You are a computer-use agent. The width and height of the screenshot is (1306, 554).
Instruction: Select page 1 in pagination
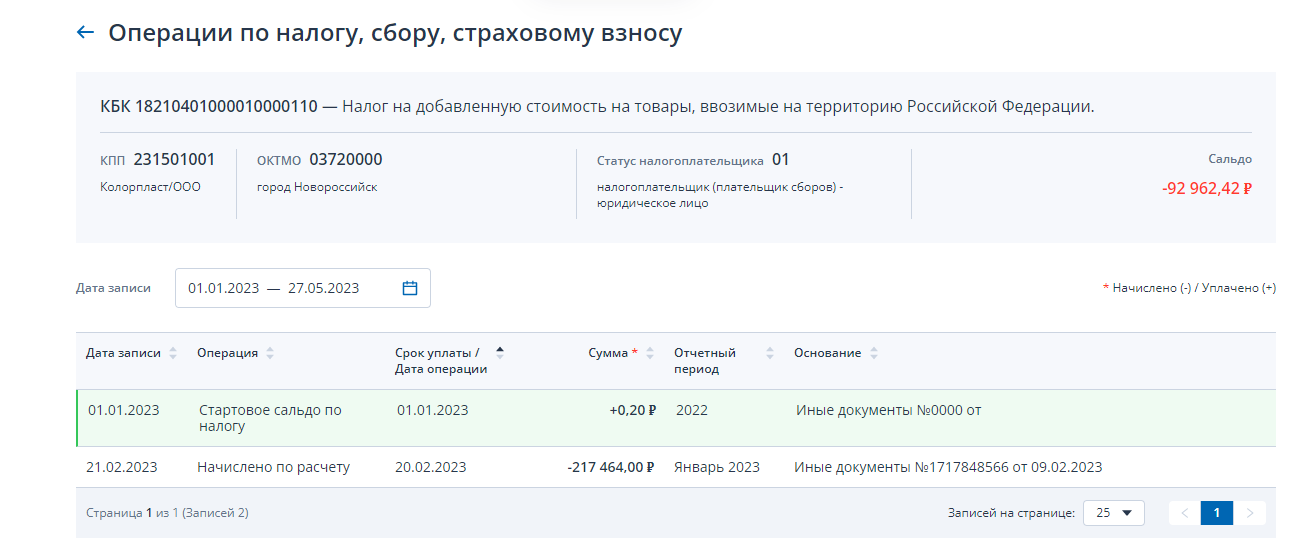[1217, 513]
